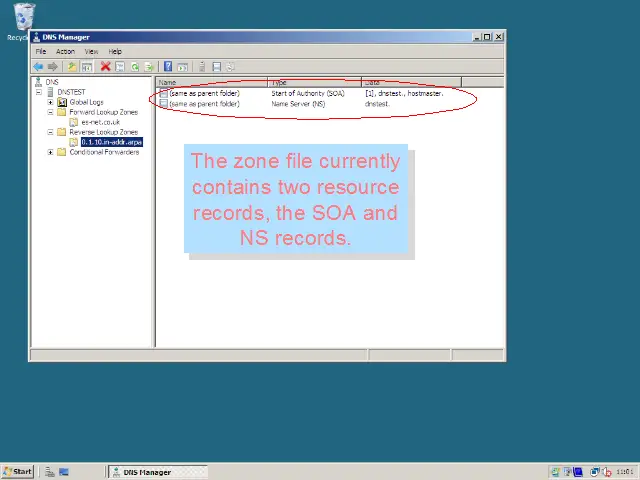Select the Conditional Forwarders label
Image resolution: width=640 pixels, height=480 pixels.
[104, 152]
